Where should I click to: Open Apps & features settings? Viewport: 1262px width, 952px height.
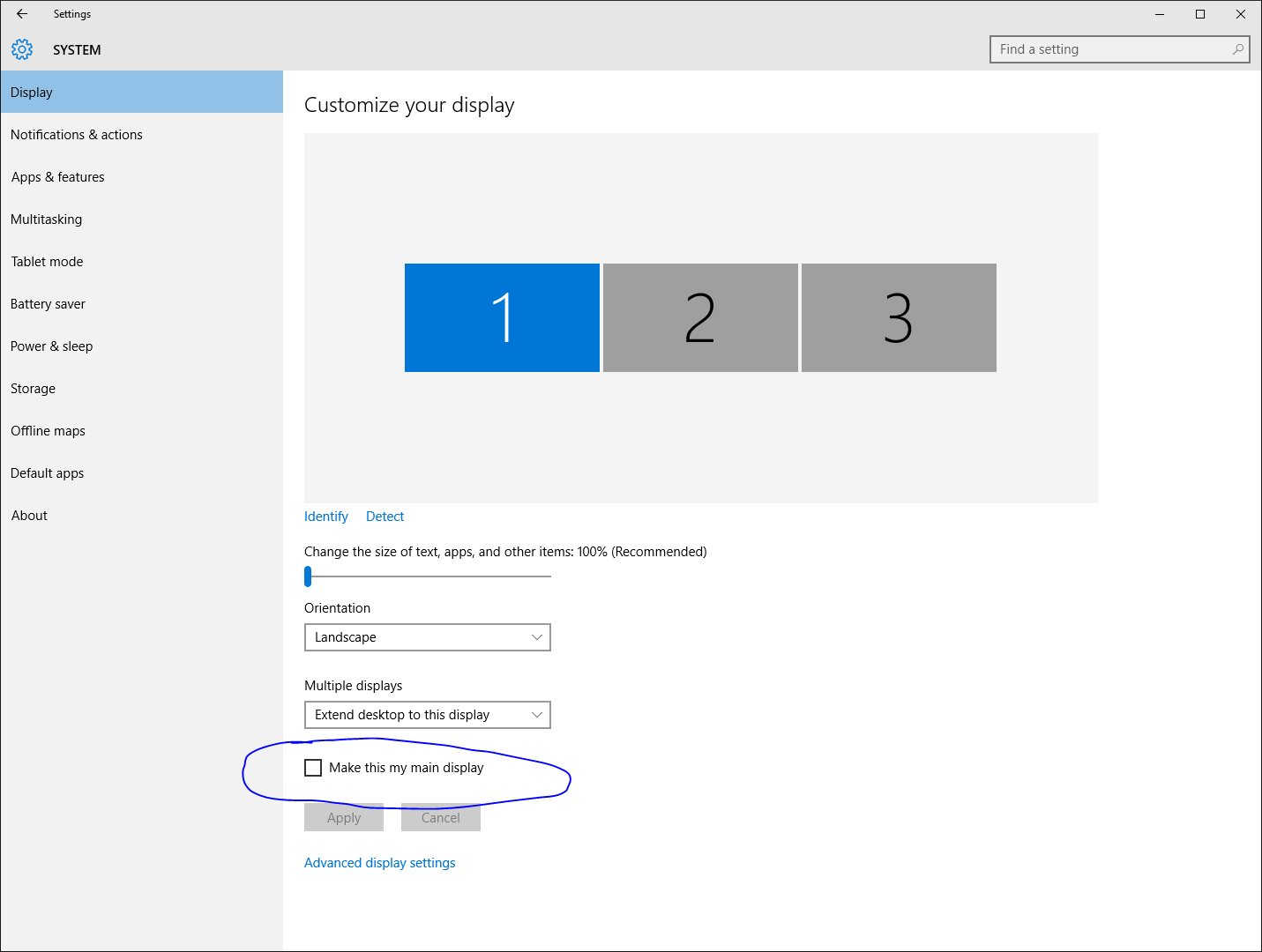[142, 176]
